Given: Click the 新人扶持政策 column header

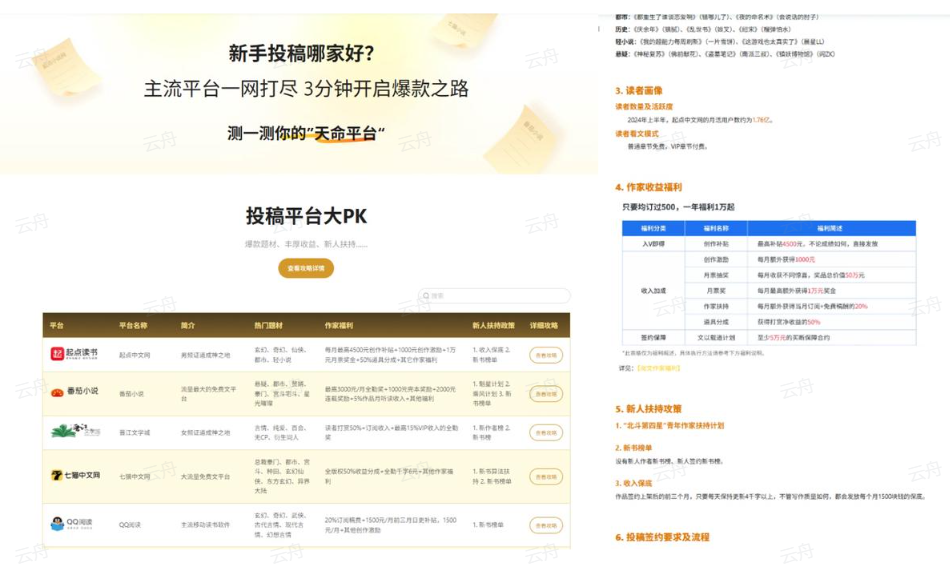Looking at the screenshot, I should pos(494,325).
